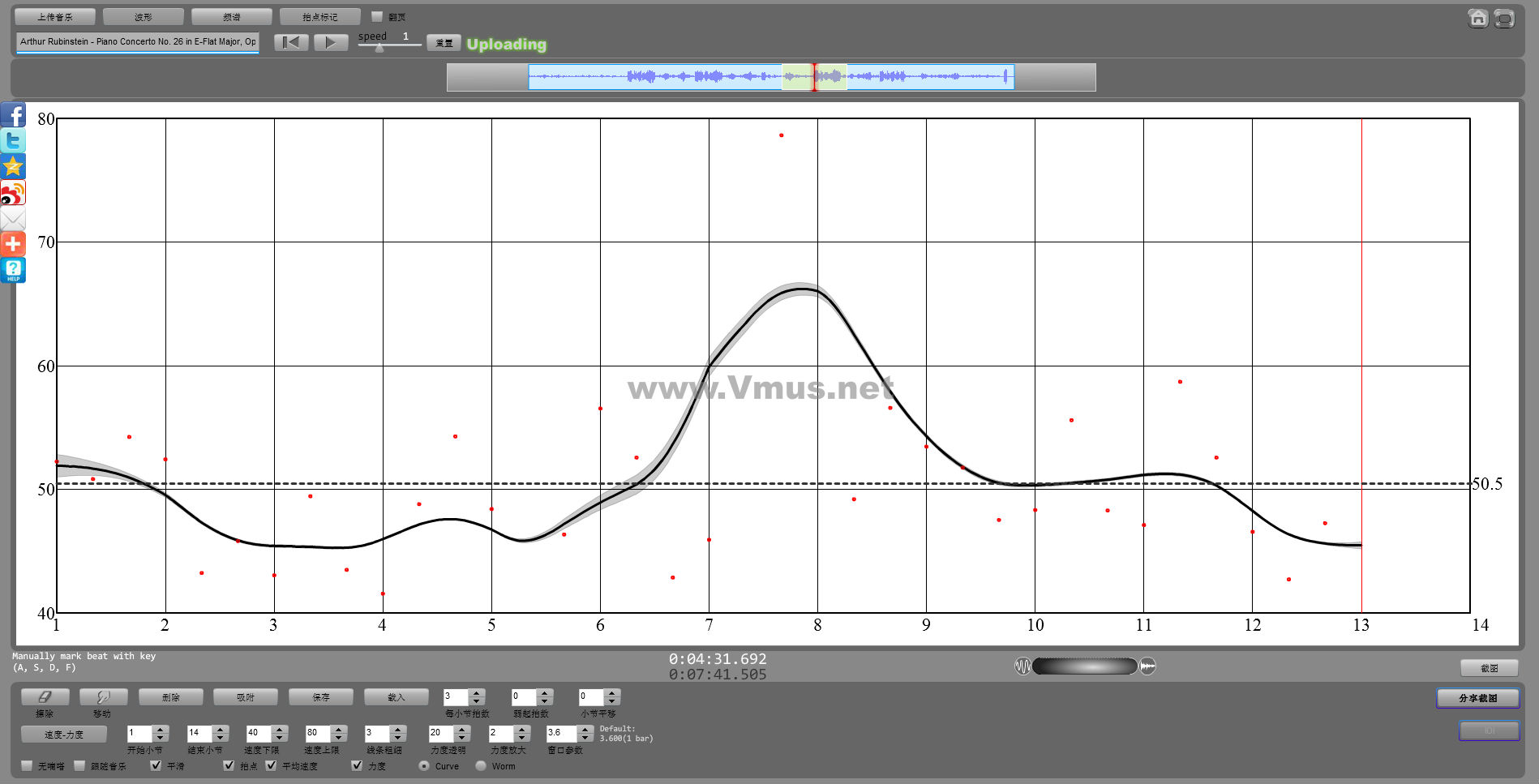This screenshot has width=1539, height=784.
Task: Click the Twitter share icon
Action: tap(13, 140)
